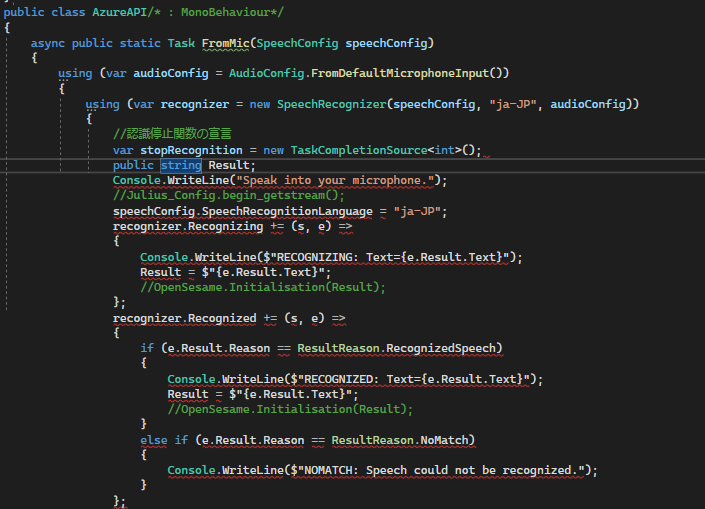Image resolution: width=705 pixels, height=509 pixels.
Task: Click the SpeechRecognizer type name
Action: click(x=331, y=104)
